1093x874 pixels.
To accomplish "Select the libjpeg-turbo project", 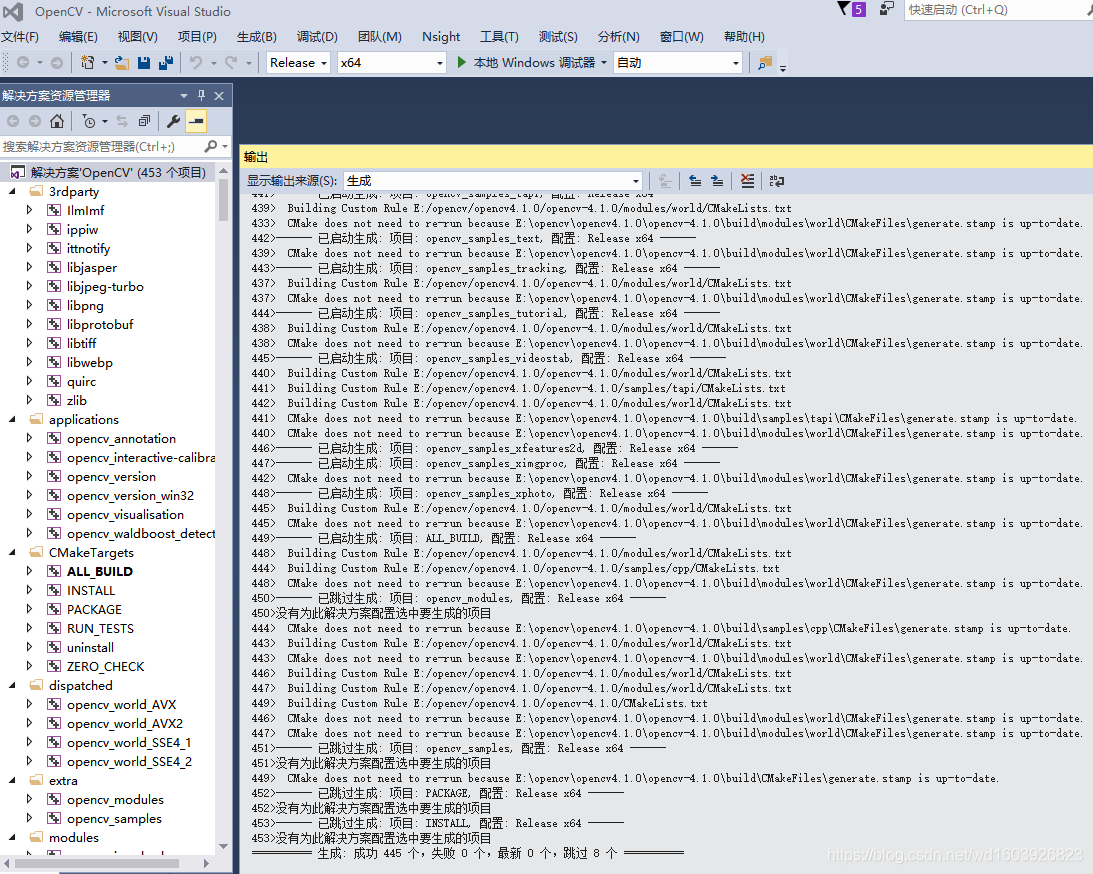I will tap(105, 286).
